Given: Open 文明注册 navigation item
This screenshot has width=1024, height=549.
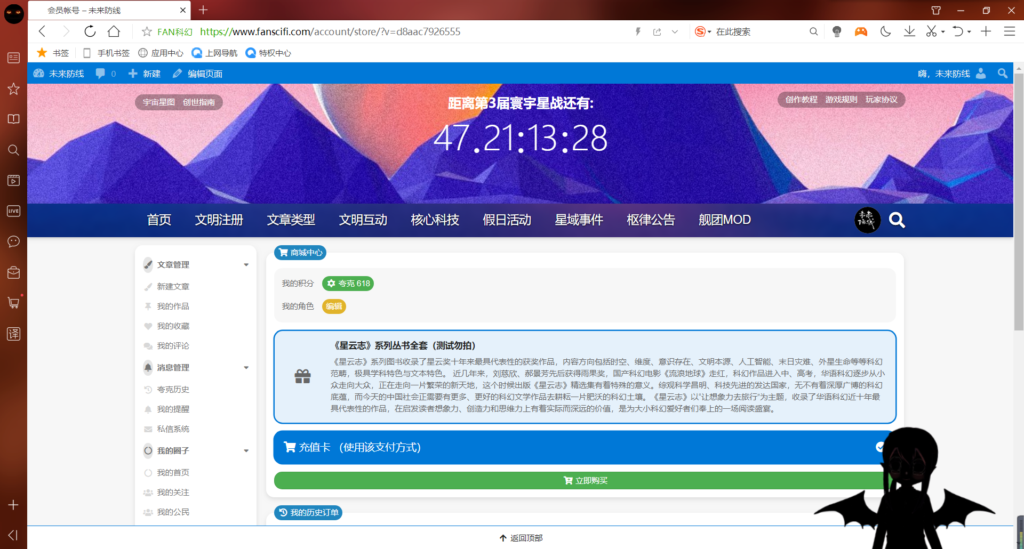Looking at the screenshot, I should pyautogui.click(x=219, y=220).
